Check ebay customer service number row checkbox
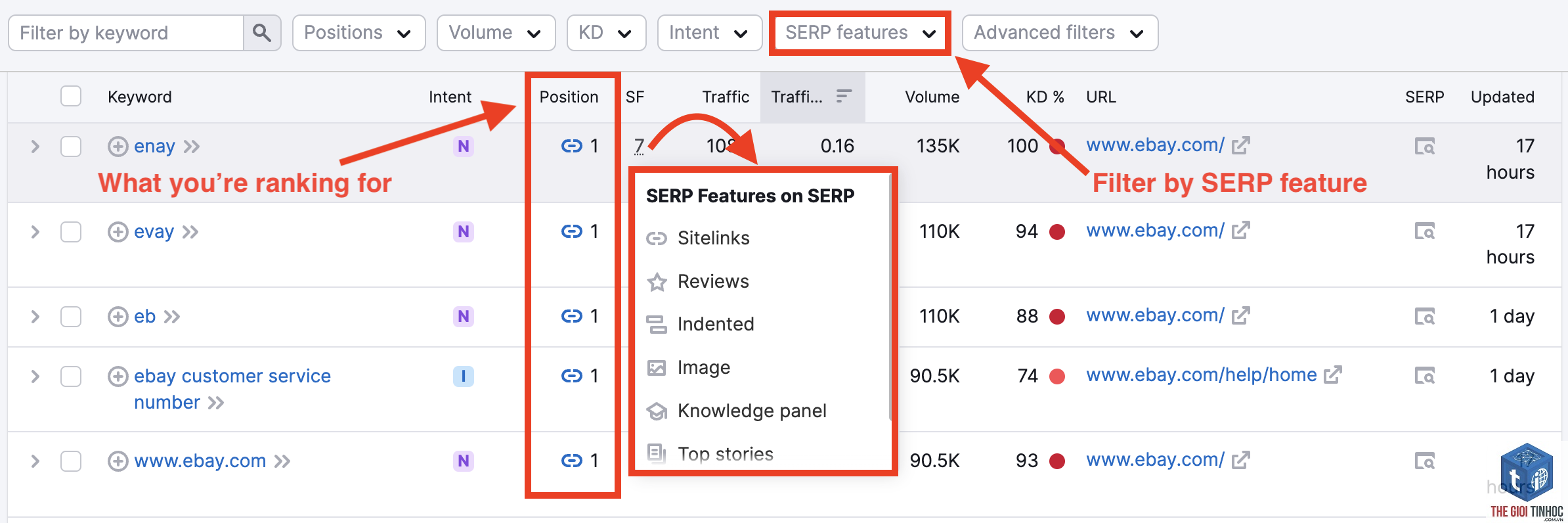 coord(71,376)
